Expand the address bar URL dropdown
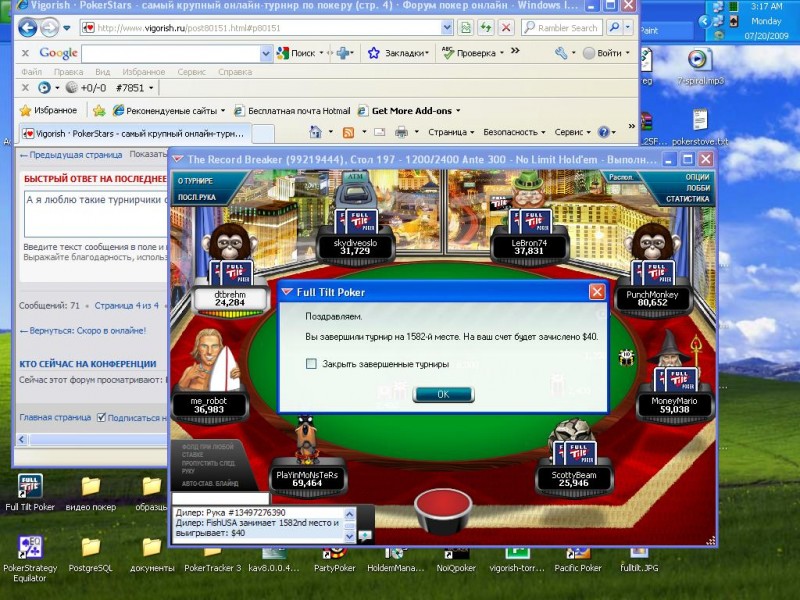This screenshot has height=600, width=800. coord(447,28)
